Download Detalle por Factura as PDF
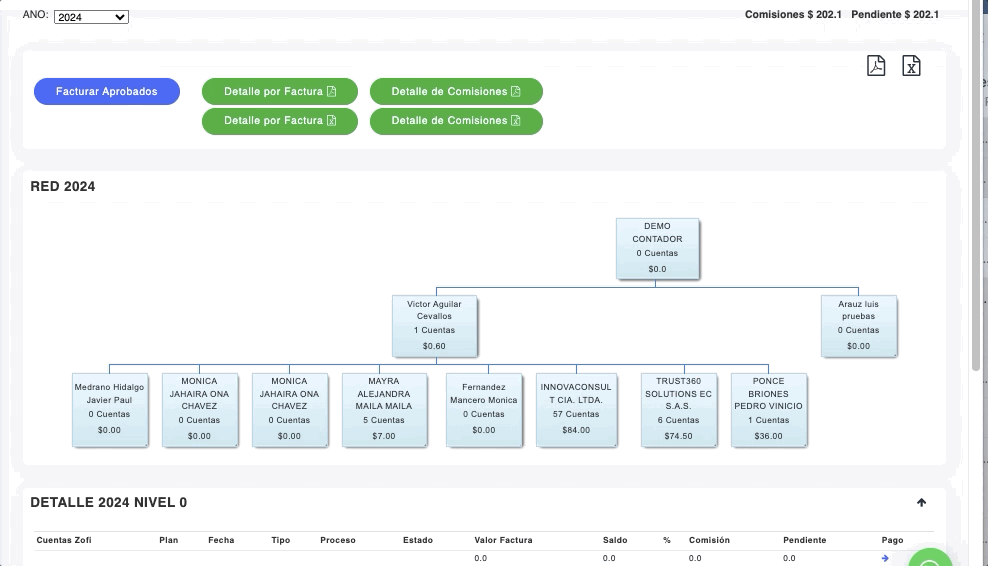The width and height of the screenshot is (988, 566). coord(279,91)
